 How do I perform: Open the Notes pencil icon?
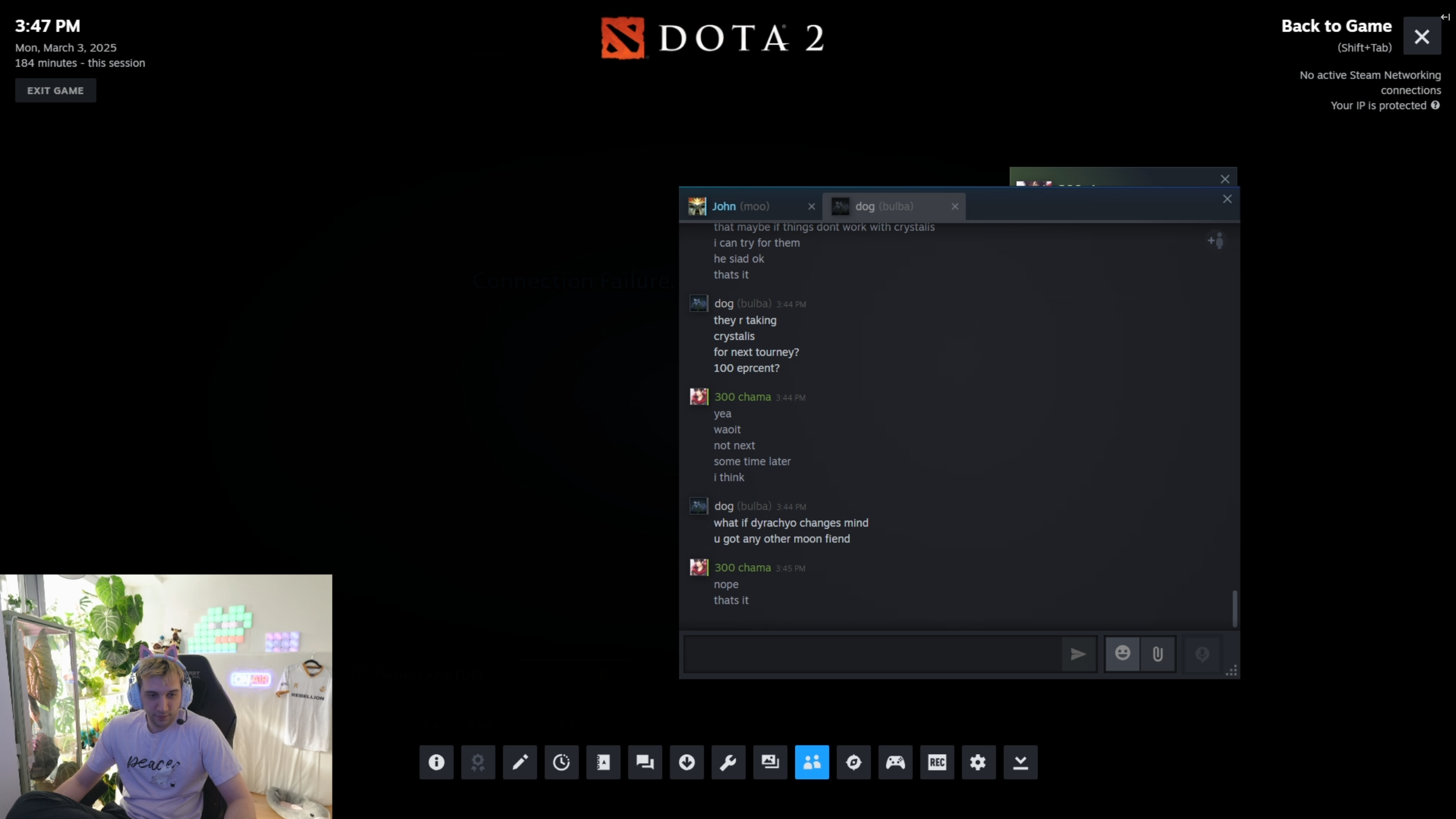point(519,762)
